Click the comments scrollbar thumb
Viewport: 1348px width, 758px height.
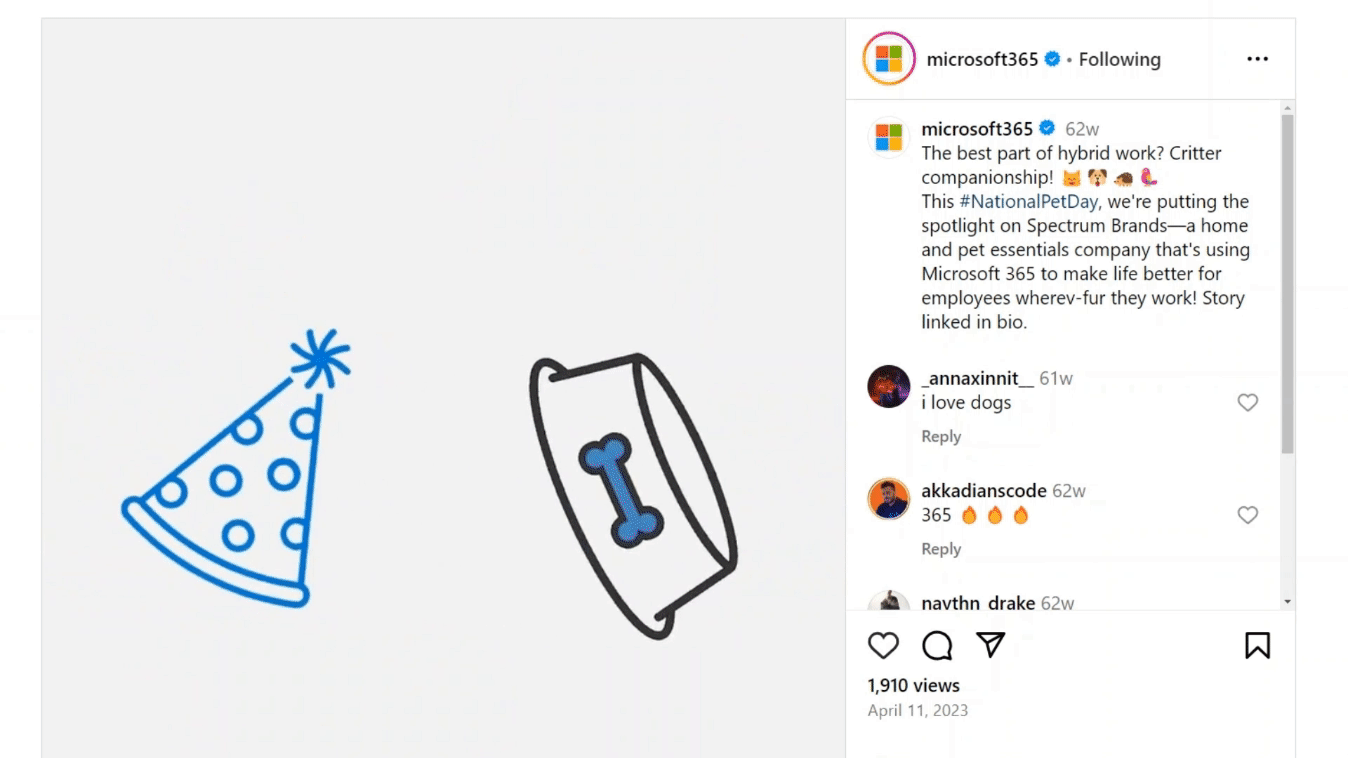pyautogui.click(x=1287, y=284)
